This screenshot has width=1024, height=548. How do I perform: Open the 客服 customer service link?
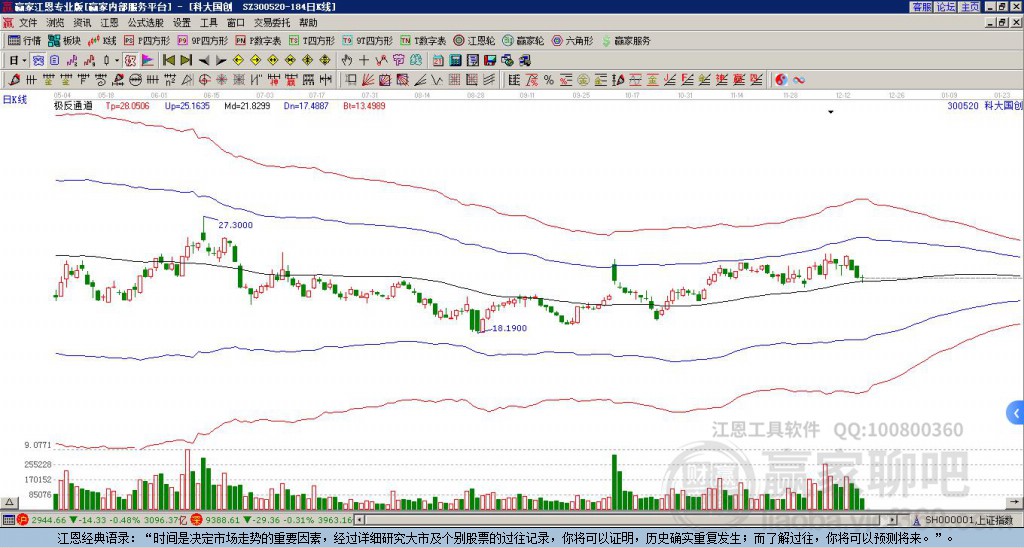(921, 7)
